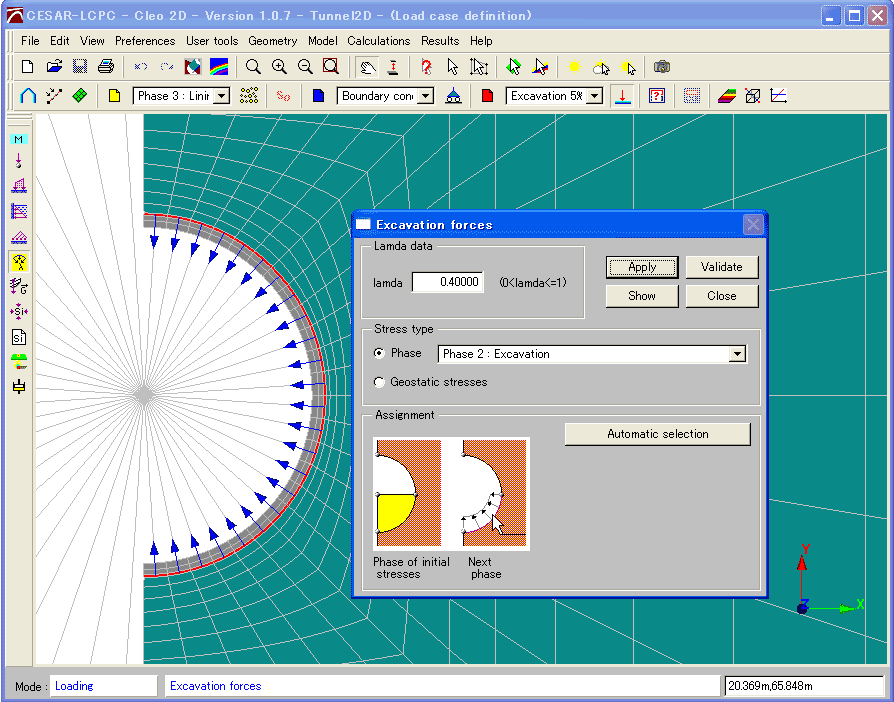
Task: Click the axes graph icon
Action: tap(779, 96)
